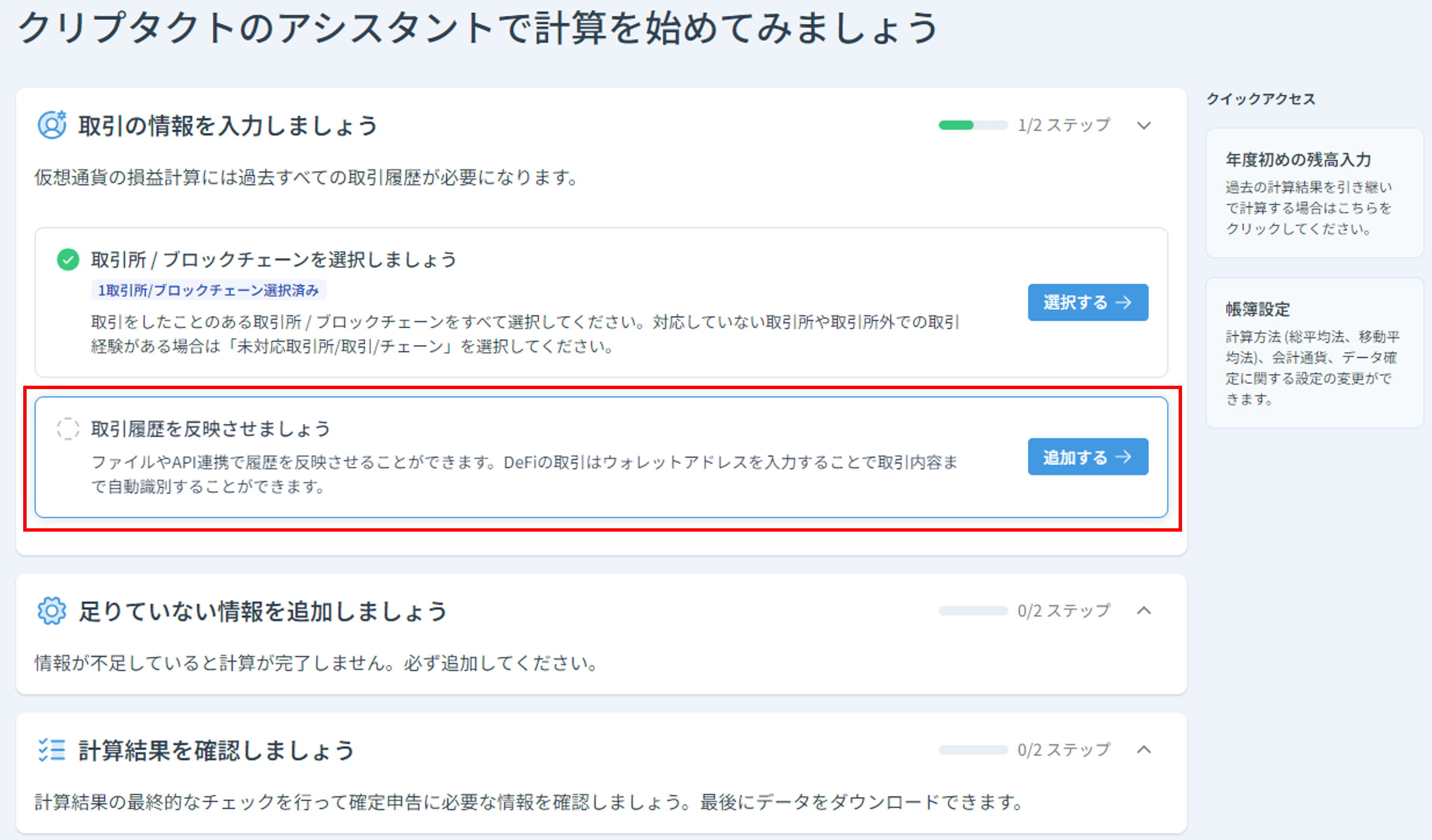1432x840 pixels.
Task: Click the 仮想通貨の損益計算には past history description text
Action: coord(307,178)
